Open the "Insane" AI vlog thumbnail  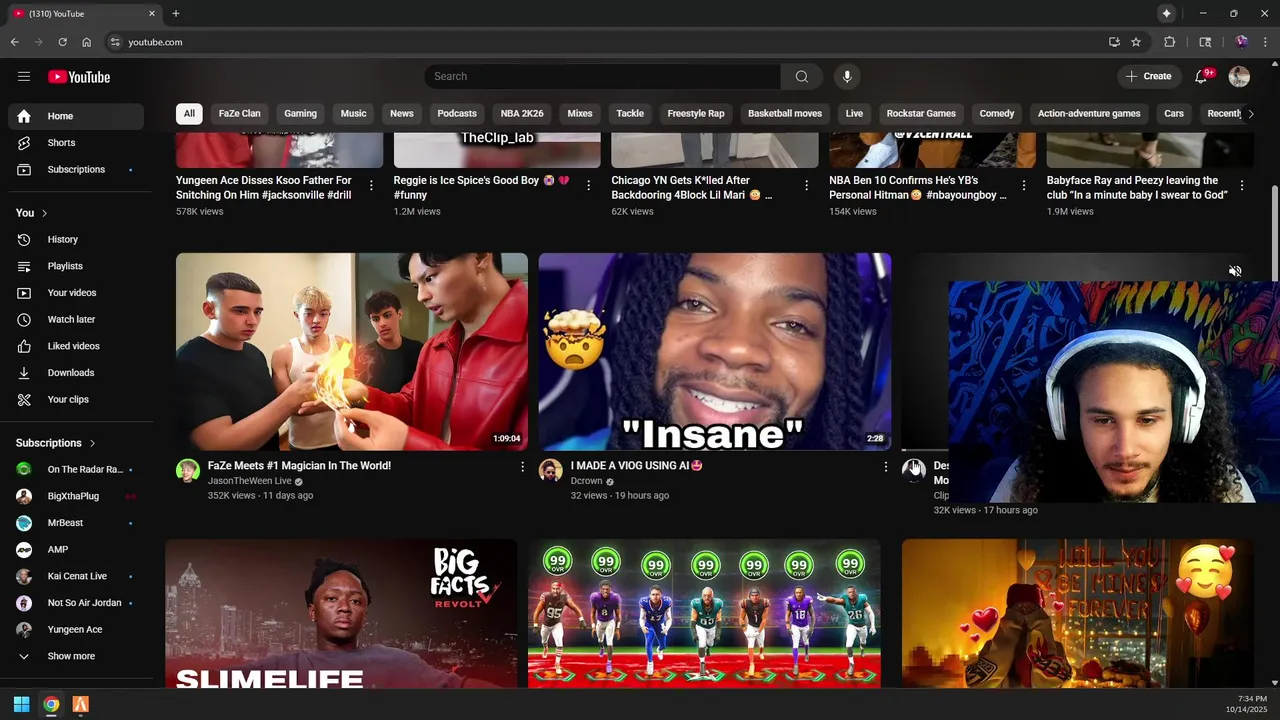click(x=715, y=352)
